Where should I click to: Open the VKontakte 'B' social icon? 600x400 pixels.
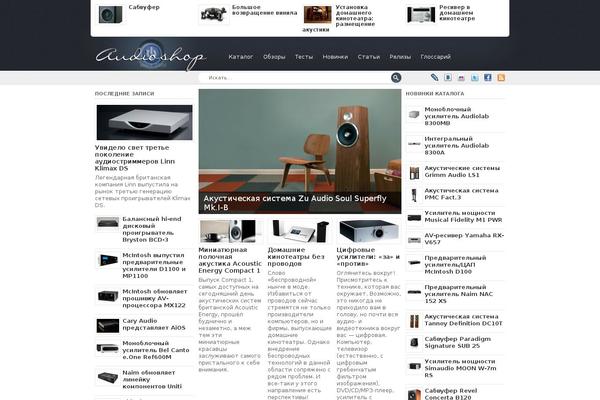[448, 77]
